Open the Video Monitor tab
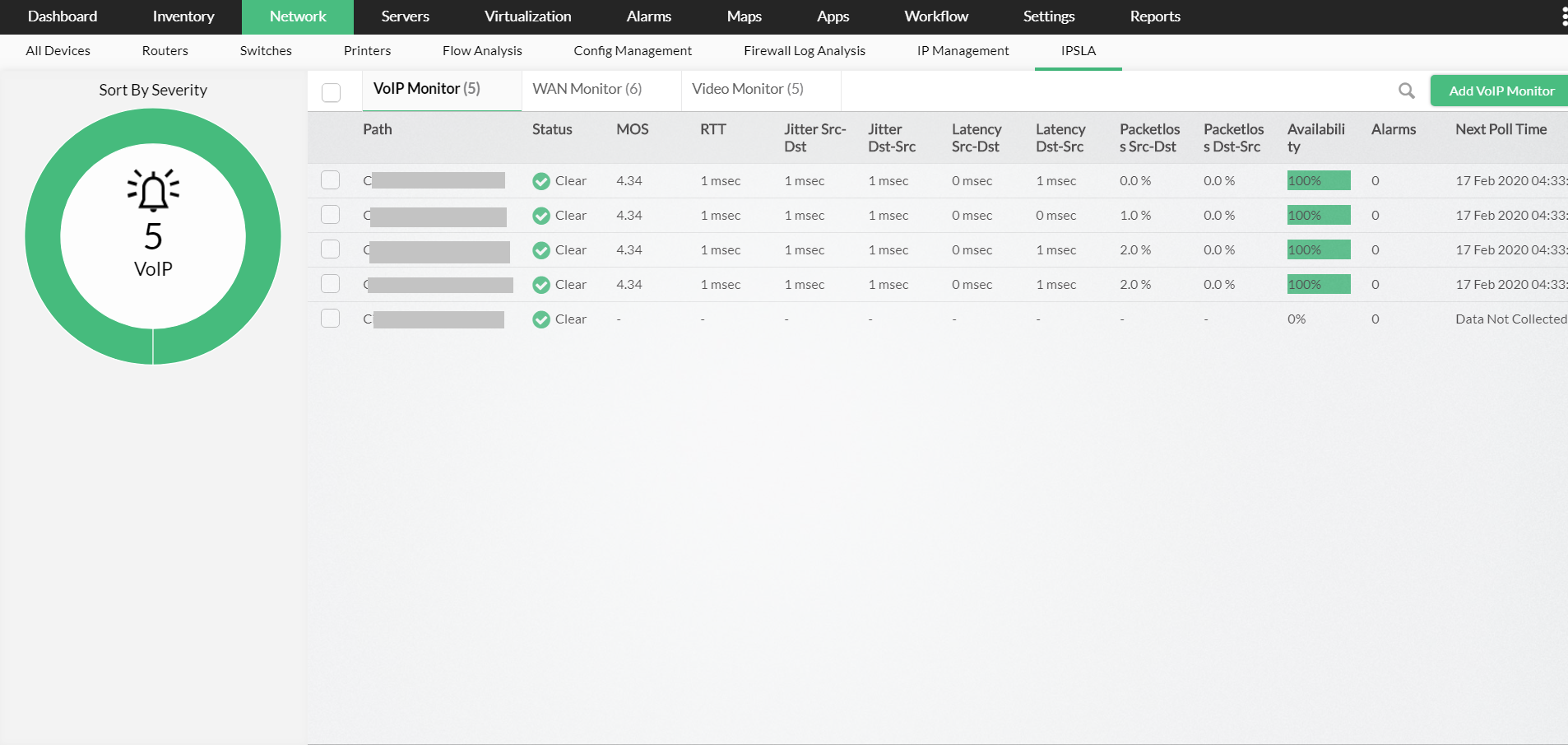Screen dimensions: 1568x745 click(749, 88)
